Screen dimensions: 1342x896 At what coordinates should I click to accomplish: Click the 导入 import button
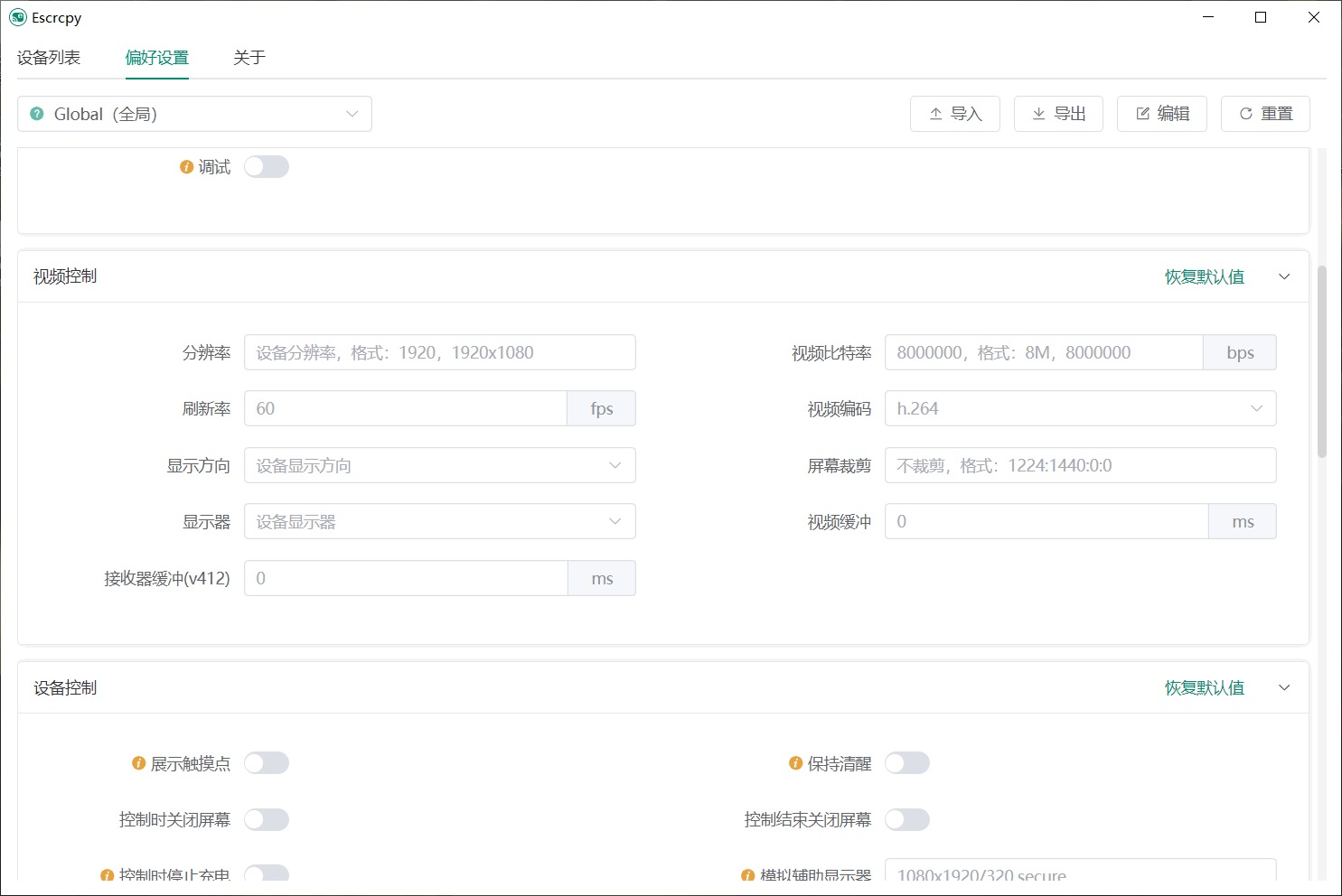pos(954,114)
